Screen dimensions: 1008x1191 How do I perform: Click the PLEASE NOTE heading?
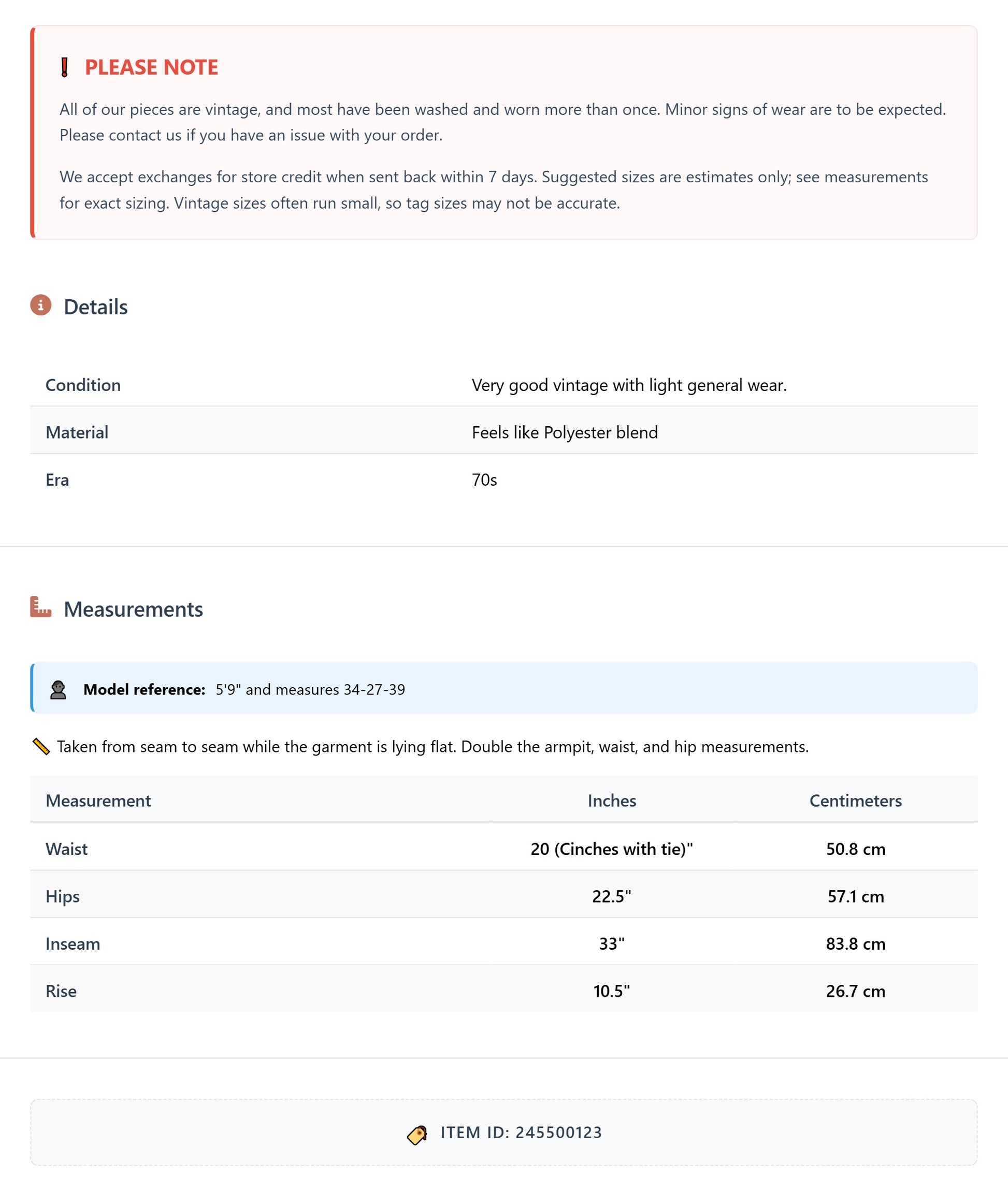(151, 67)
